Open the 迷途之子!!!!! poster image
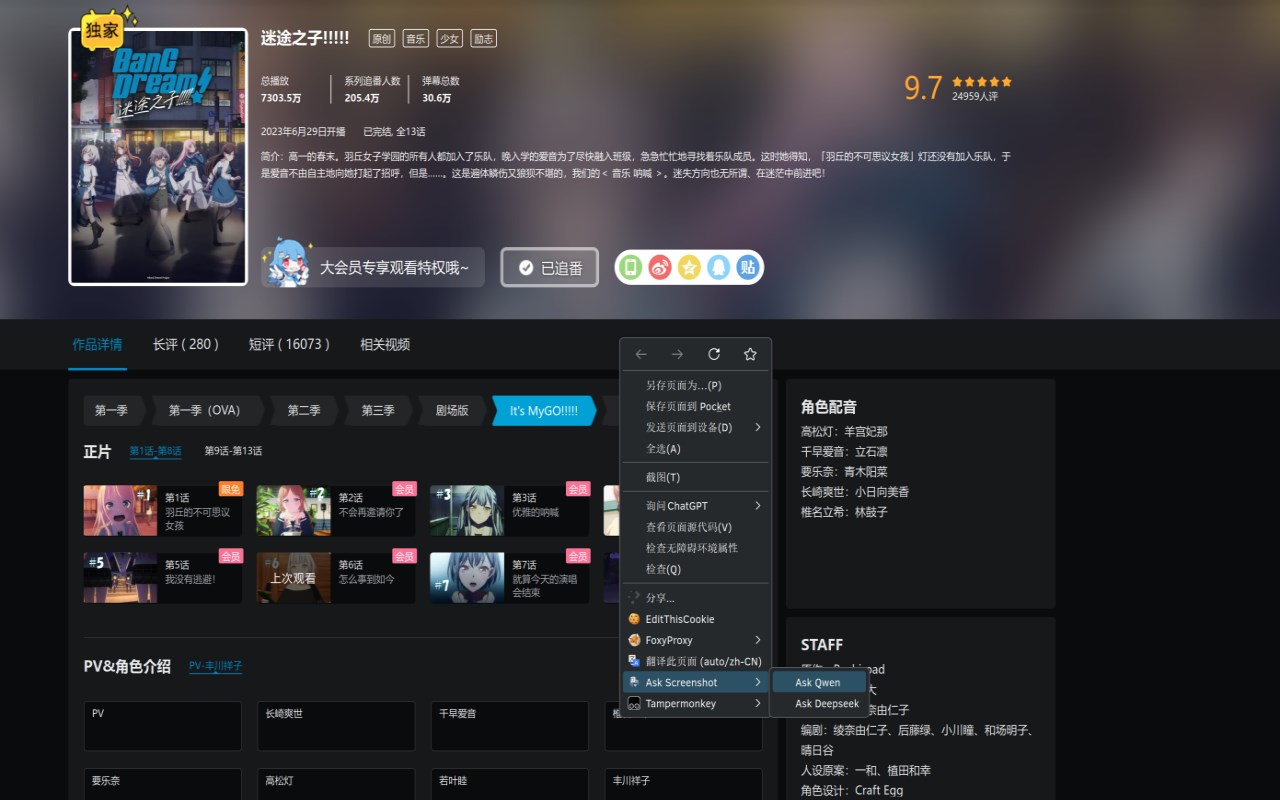1280x800 pixels. [158, 157]
